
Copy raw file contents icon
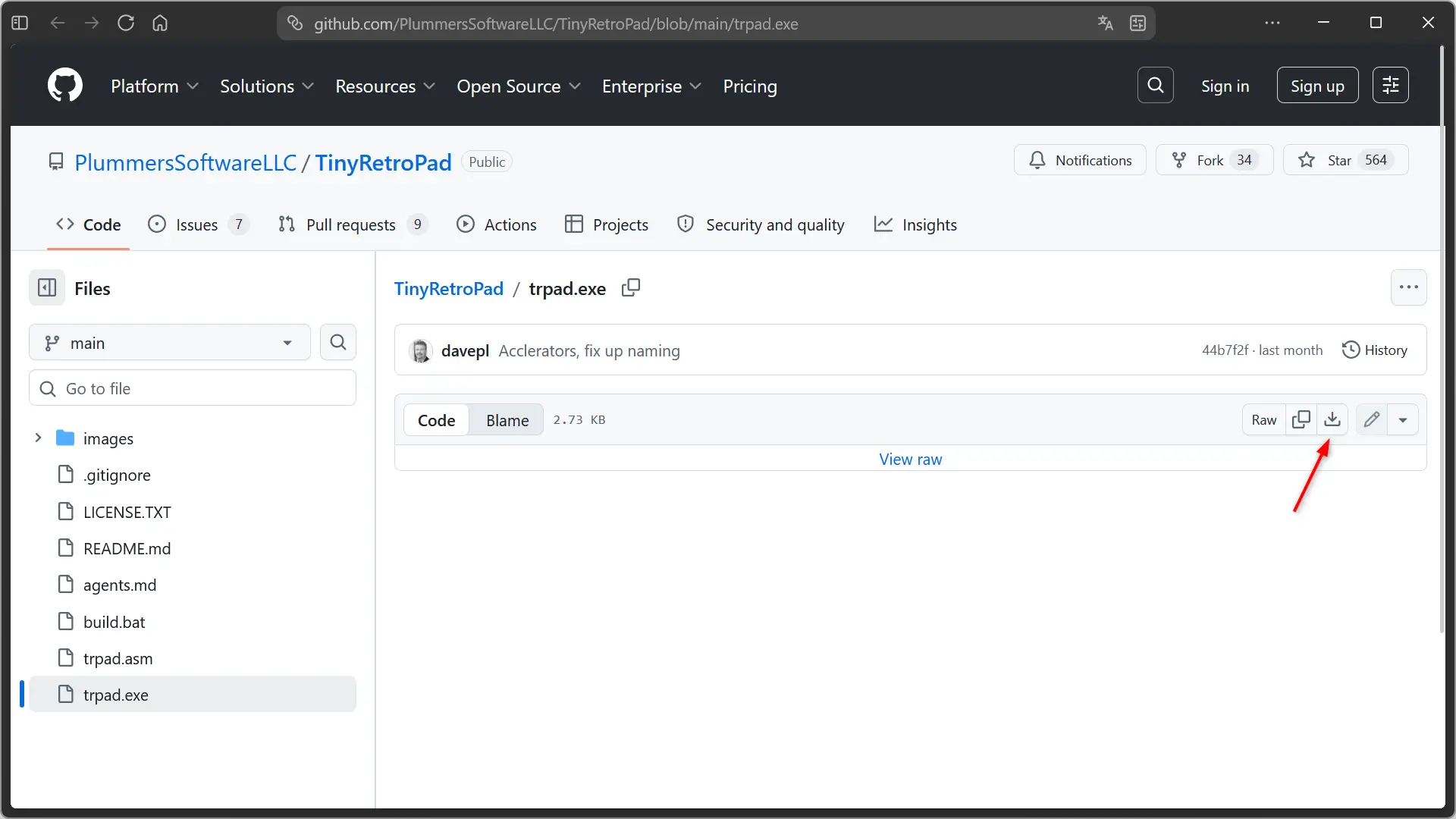(1301, 419)
